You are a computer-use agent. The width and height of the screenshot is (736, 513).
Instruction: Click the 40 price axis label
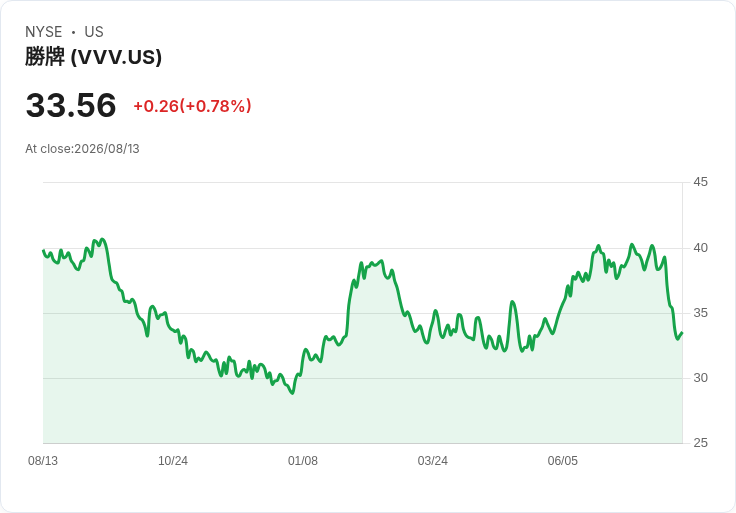click(700, 248)
